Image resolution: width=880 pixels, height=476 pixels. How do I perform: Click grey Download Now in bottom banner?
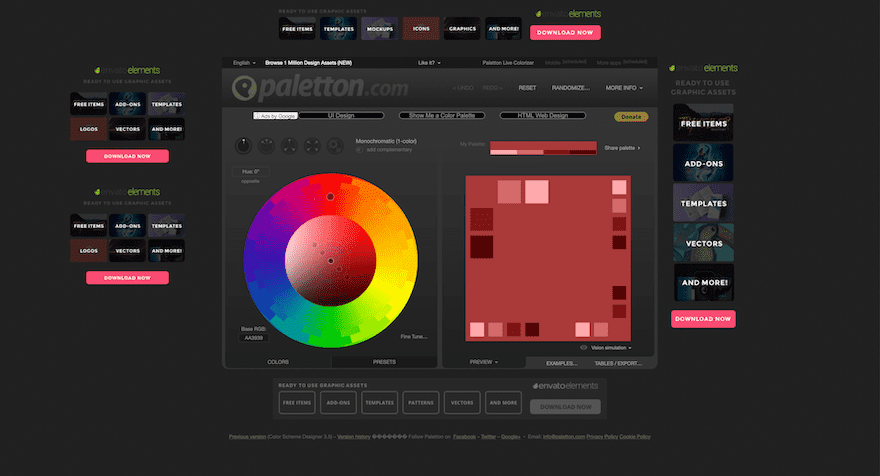click(x=565, y=406)
